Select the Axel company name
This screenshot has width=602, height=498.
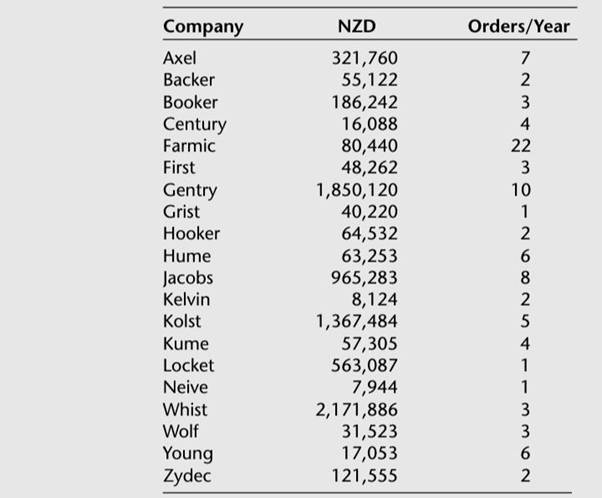click(x=180, y=58)
